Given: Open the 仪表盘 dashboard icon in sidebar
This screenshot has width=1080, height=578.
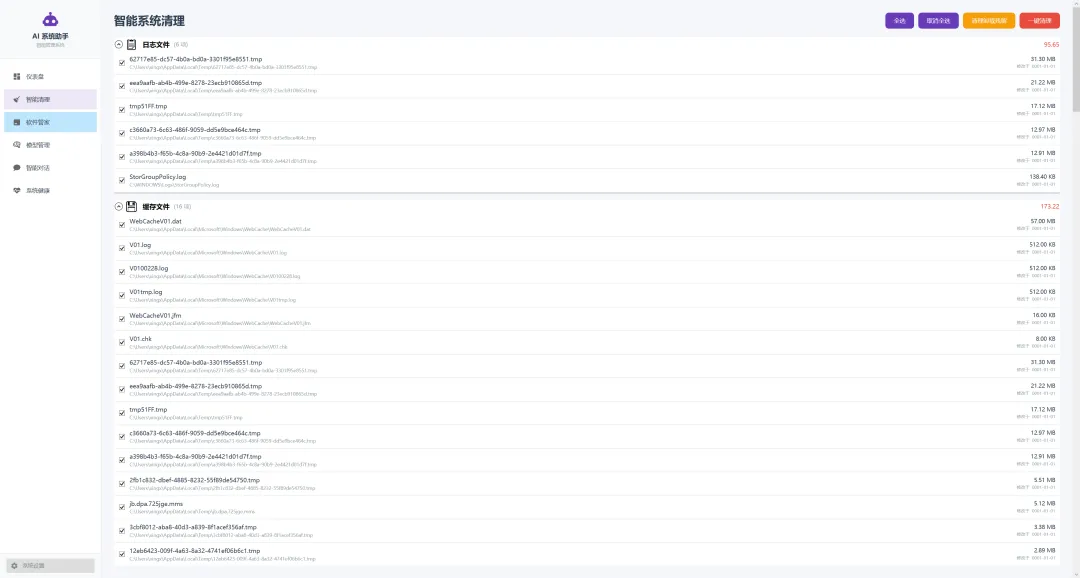Looking at the screenshot, I should [17, 76].
